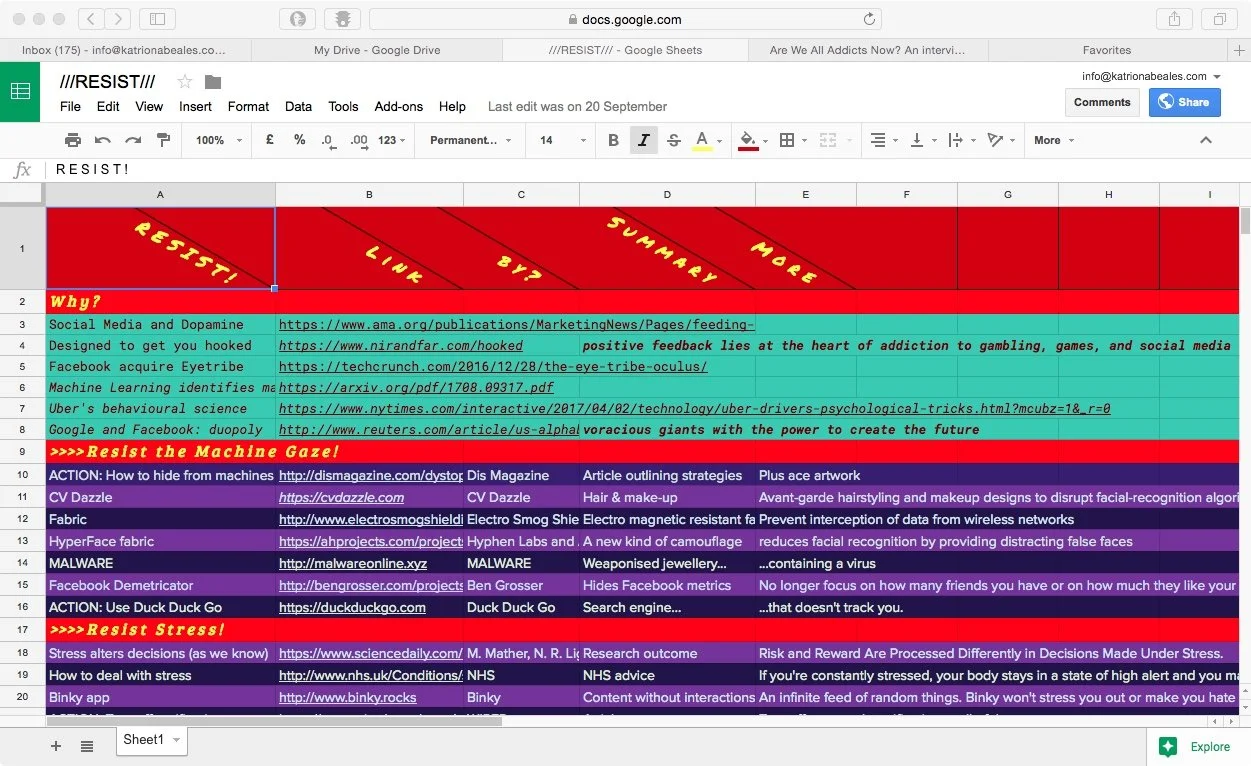Show all tabs in Safari
1251x766 pixels.
[x=1220, y=19]
